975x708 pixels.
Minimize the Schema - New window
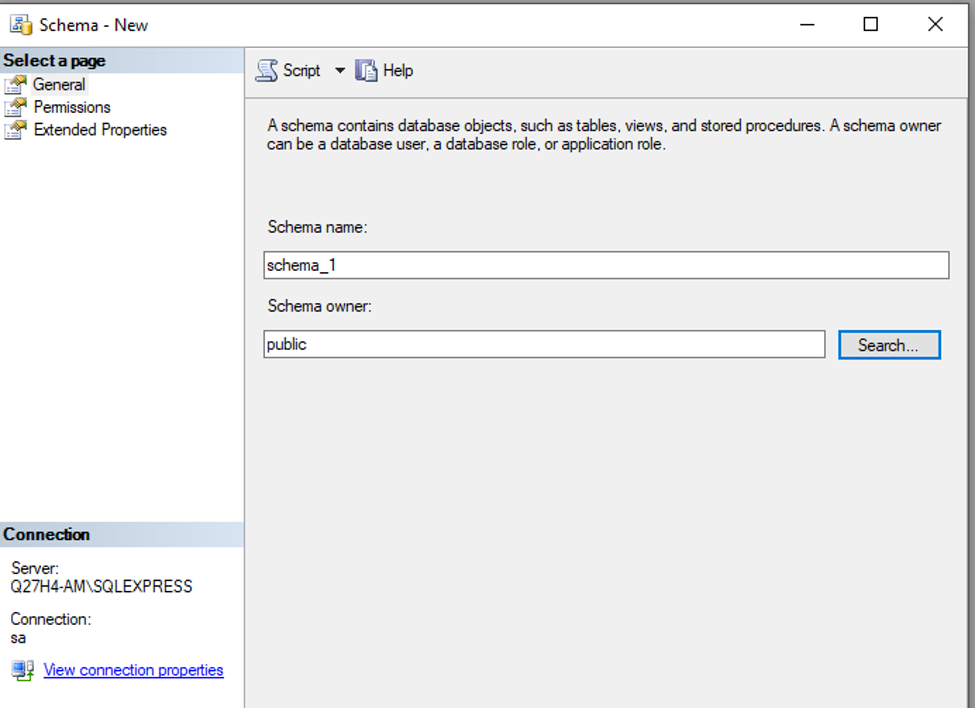pos(806,25)
